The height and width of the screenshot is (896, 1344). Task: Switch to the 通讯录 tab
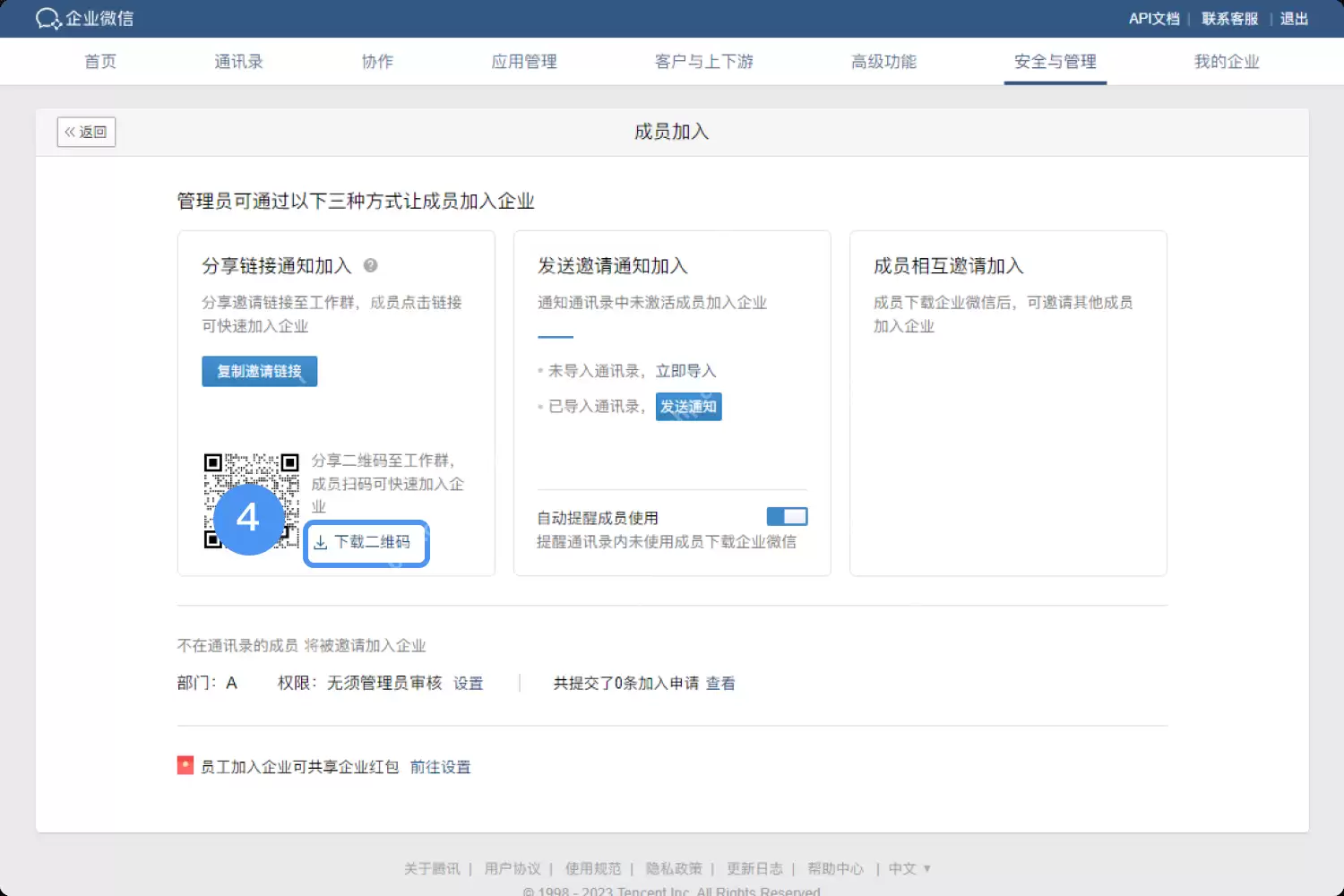pos(237,61)
